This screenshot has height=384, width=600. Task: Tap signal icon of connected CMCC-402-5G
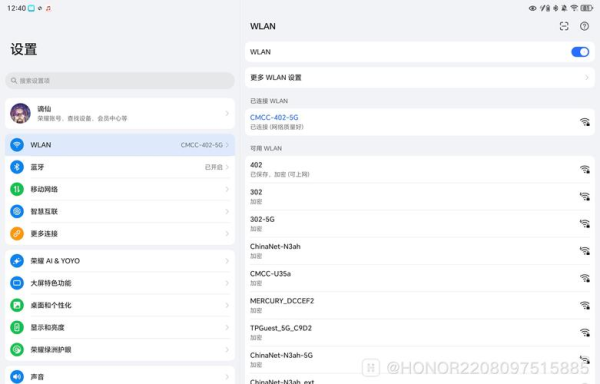click(584, 122)
